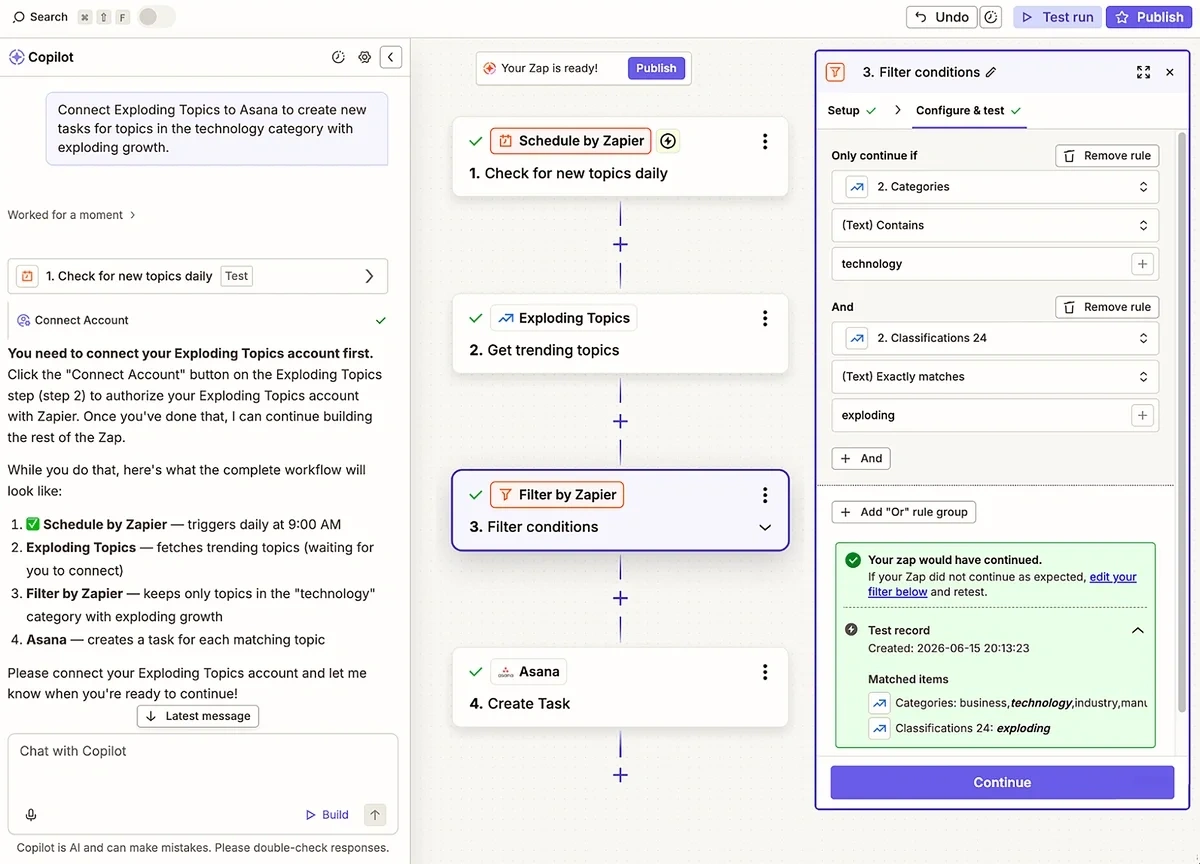
Task: Add "Or" rule group
Action: (x=904, y=512)
